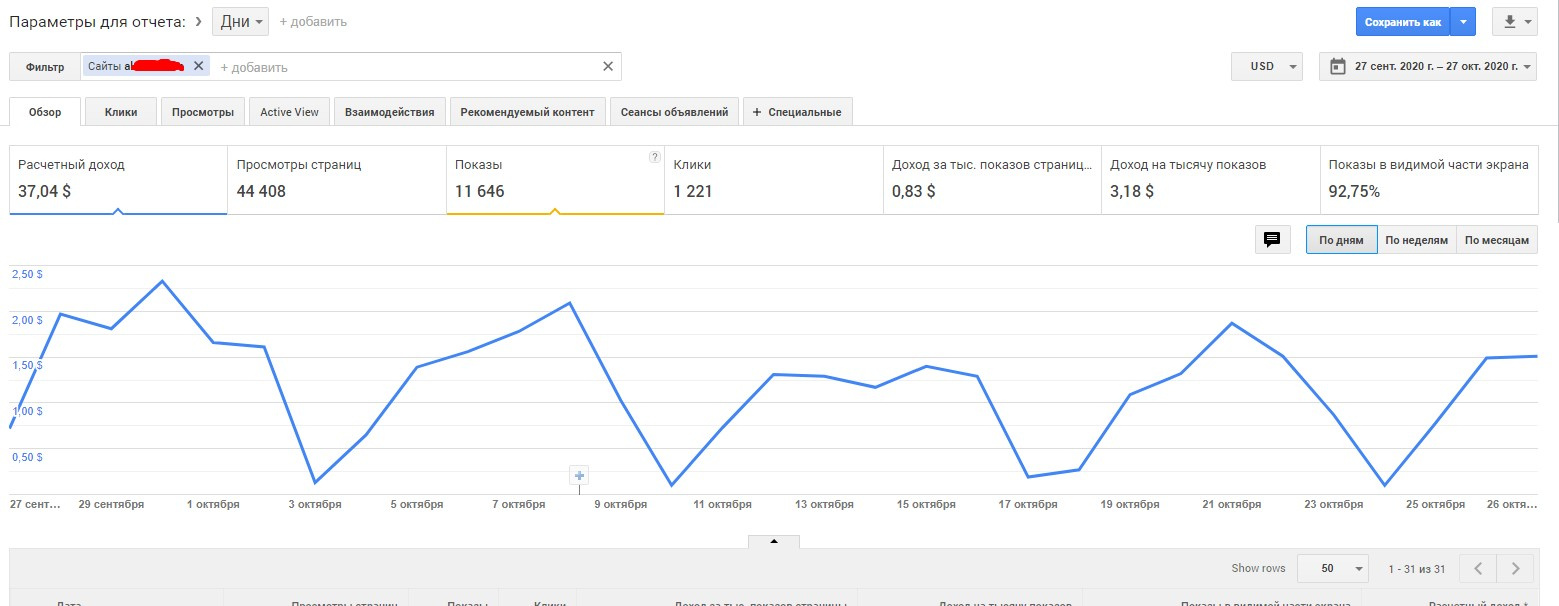The width and height of the screenshot is (1559, 606).
Task: Click the 1 - 31 из 31 row counter
Action: click(1417, 568)
